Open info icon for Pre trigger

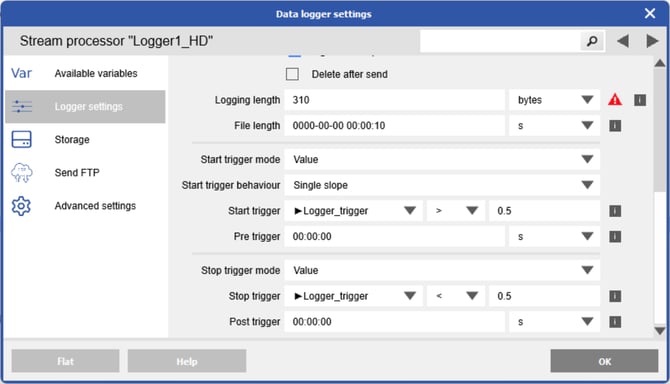(x=615, y=237)
